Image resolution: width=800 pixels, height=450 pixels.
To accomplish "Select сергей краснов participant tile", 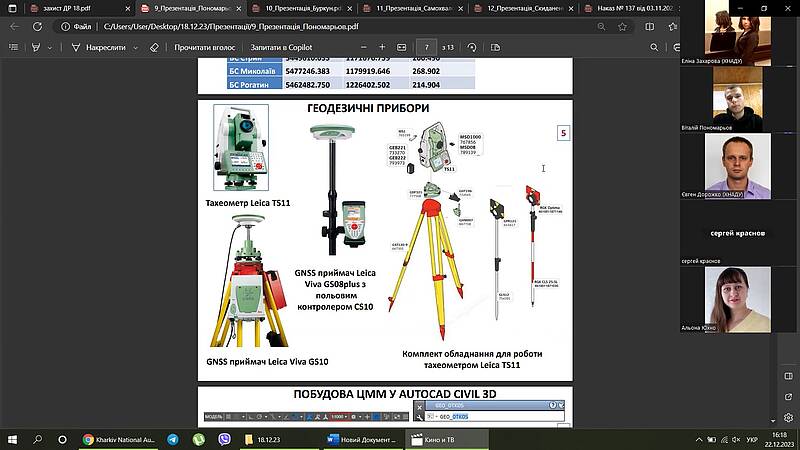I will (738, 233).
